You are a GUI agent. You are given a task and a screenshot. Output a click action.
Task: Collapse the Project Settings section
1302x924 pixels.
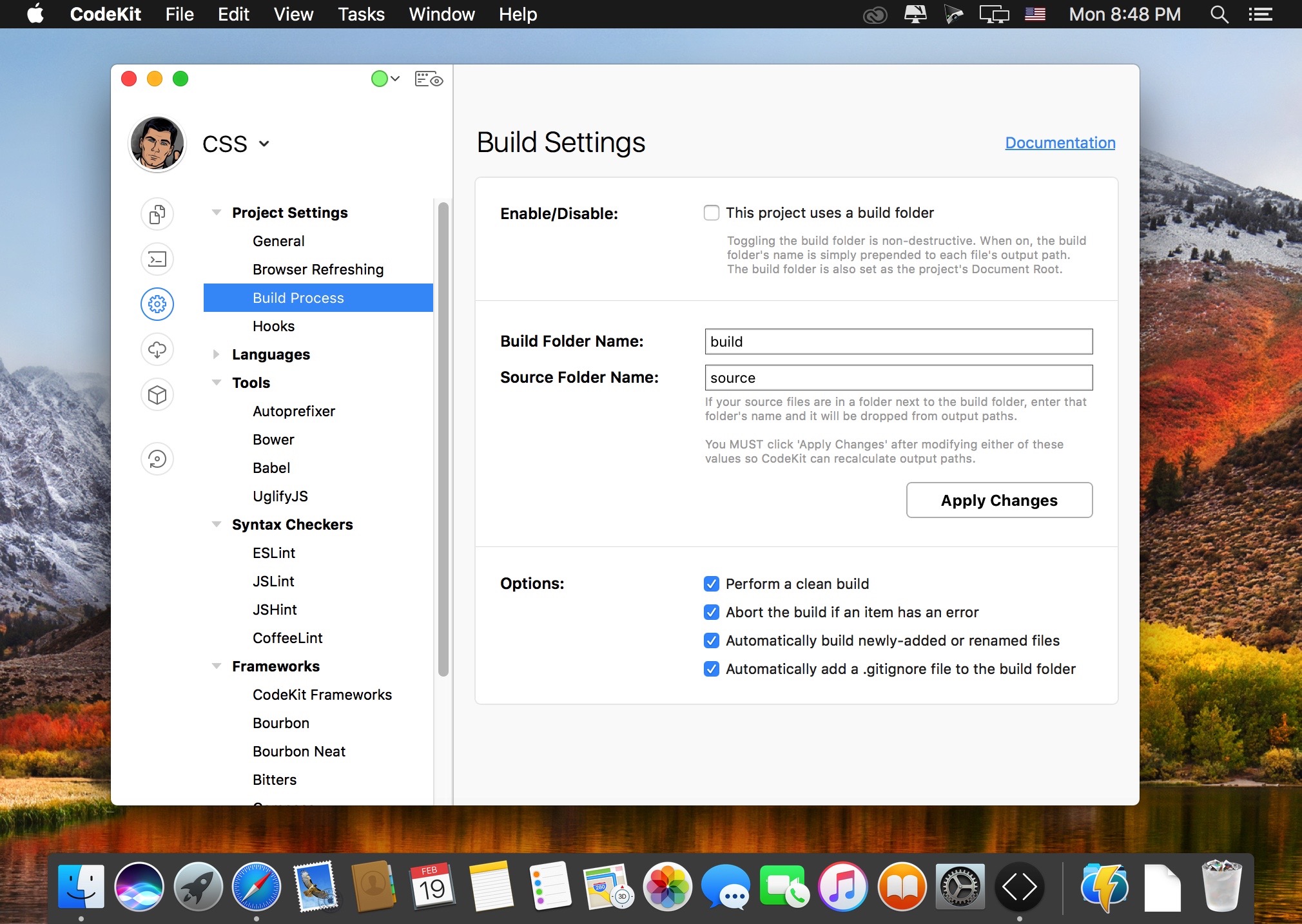click(217, 212)
